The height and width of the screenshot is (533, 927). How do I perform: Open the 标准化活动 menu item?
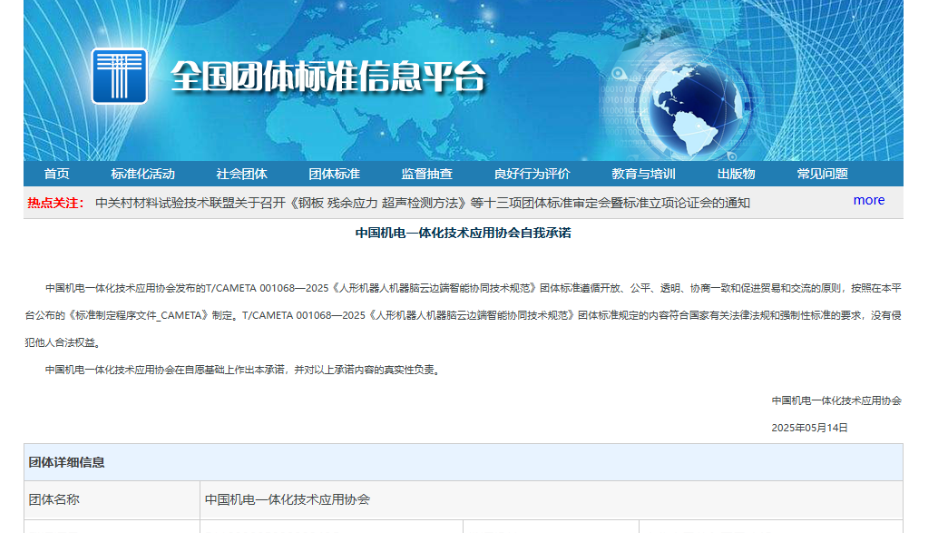143,174
